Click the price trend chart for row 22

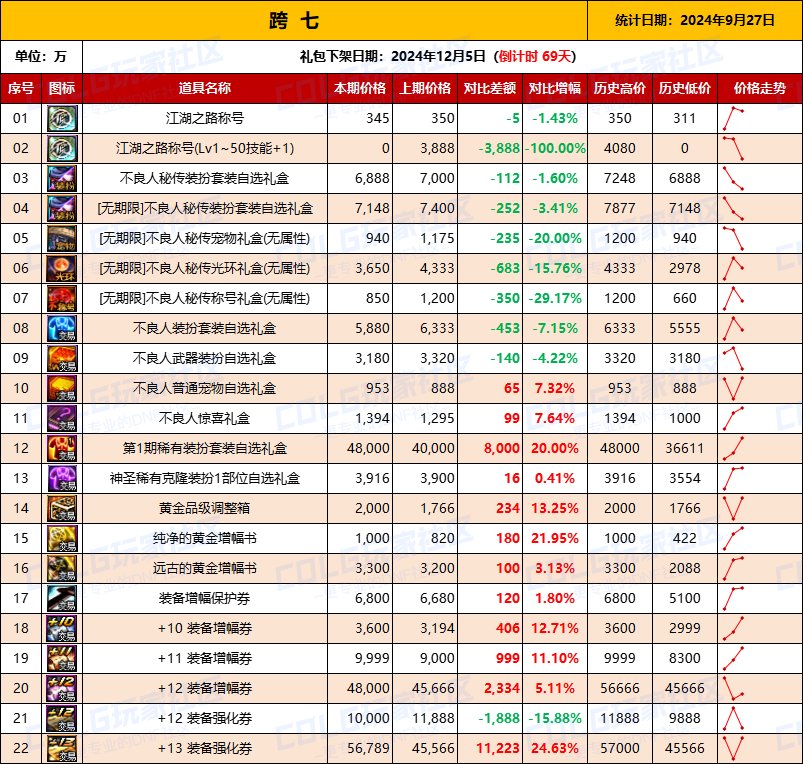(x=733, y=748)
